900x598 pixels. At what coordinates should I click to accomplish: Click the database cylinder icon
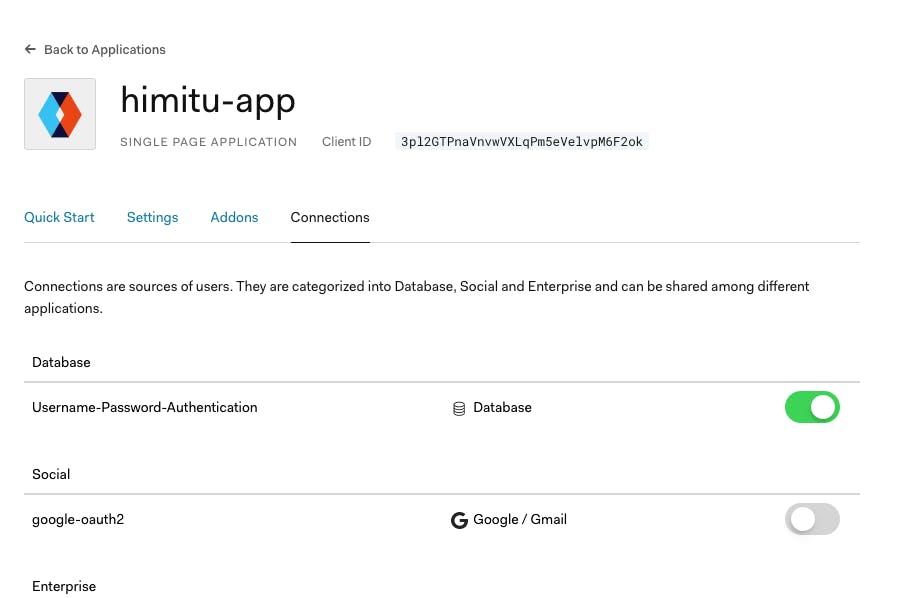pos(459,409)
